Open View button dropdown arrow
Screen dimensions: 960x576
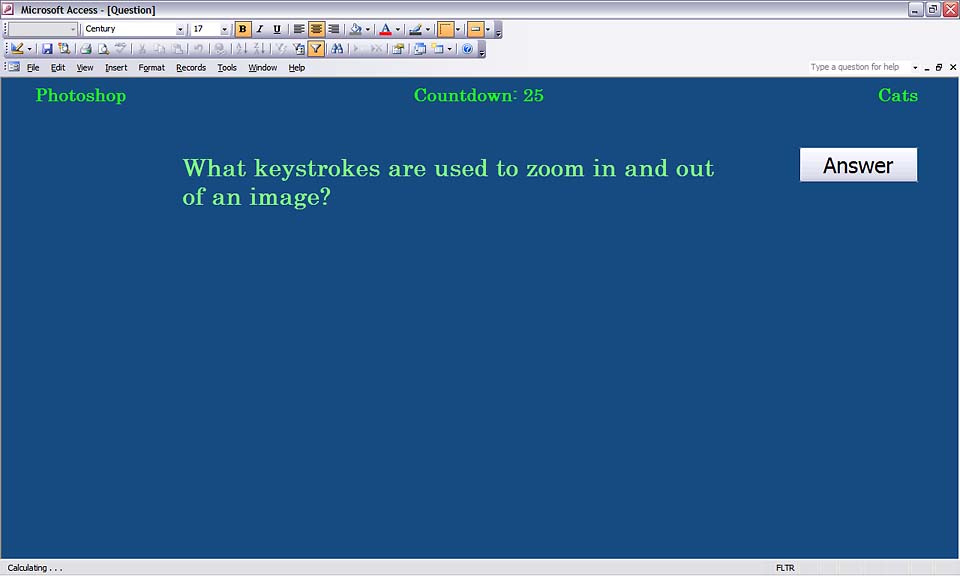[x=29, y=49]
